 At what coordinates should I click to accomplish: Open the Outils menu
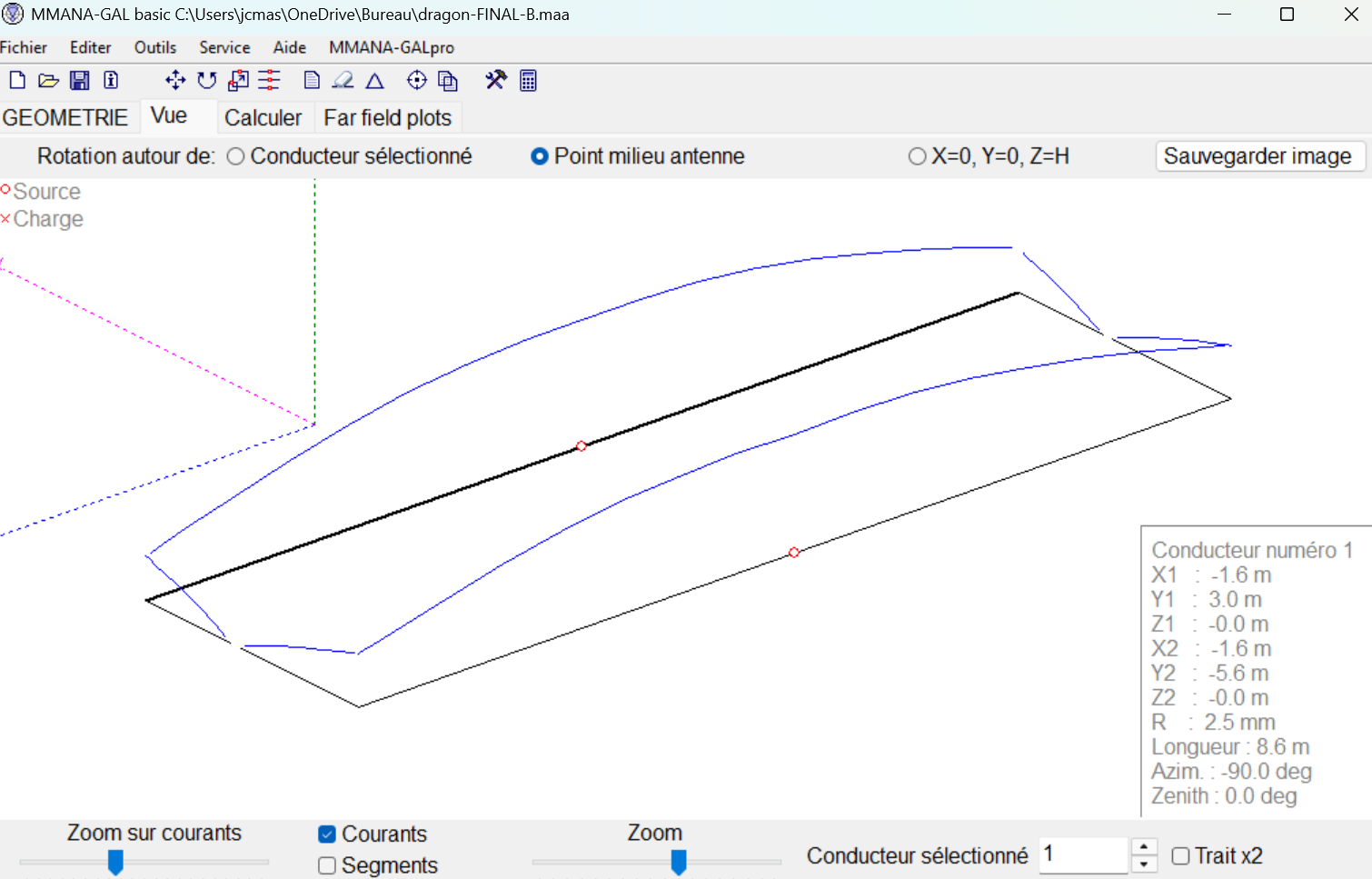point(155,47)
